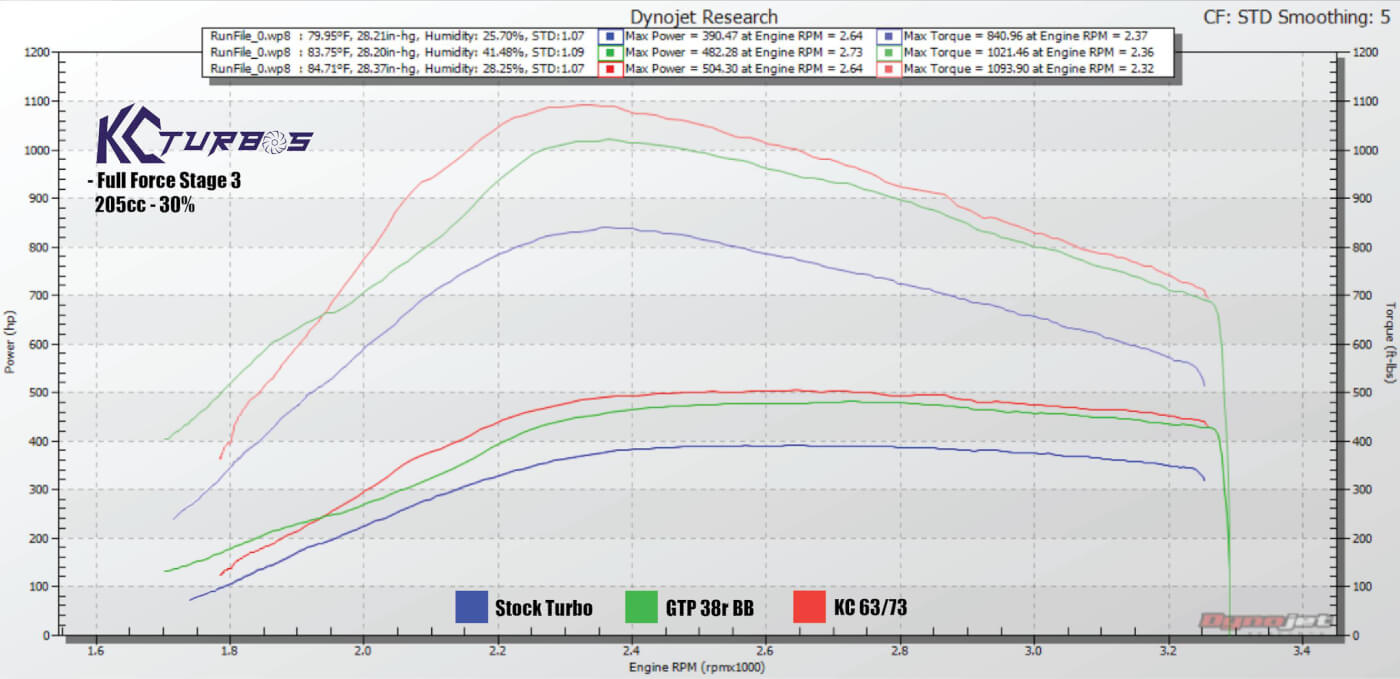Screen dimensions: 1400x679
Task: Click the '- Full Force Stage 3' annotation
Action: (x=164, y=181)
